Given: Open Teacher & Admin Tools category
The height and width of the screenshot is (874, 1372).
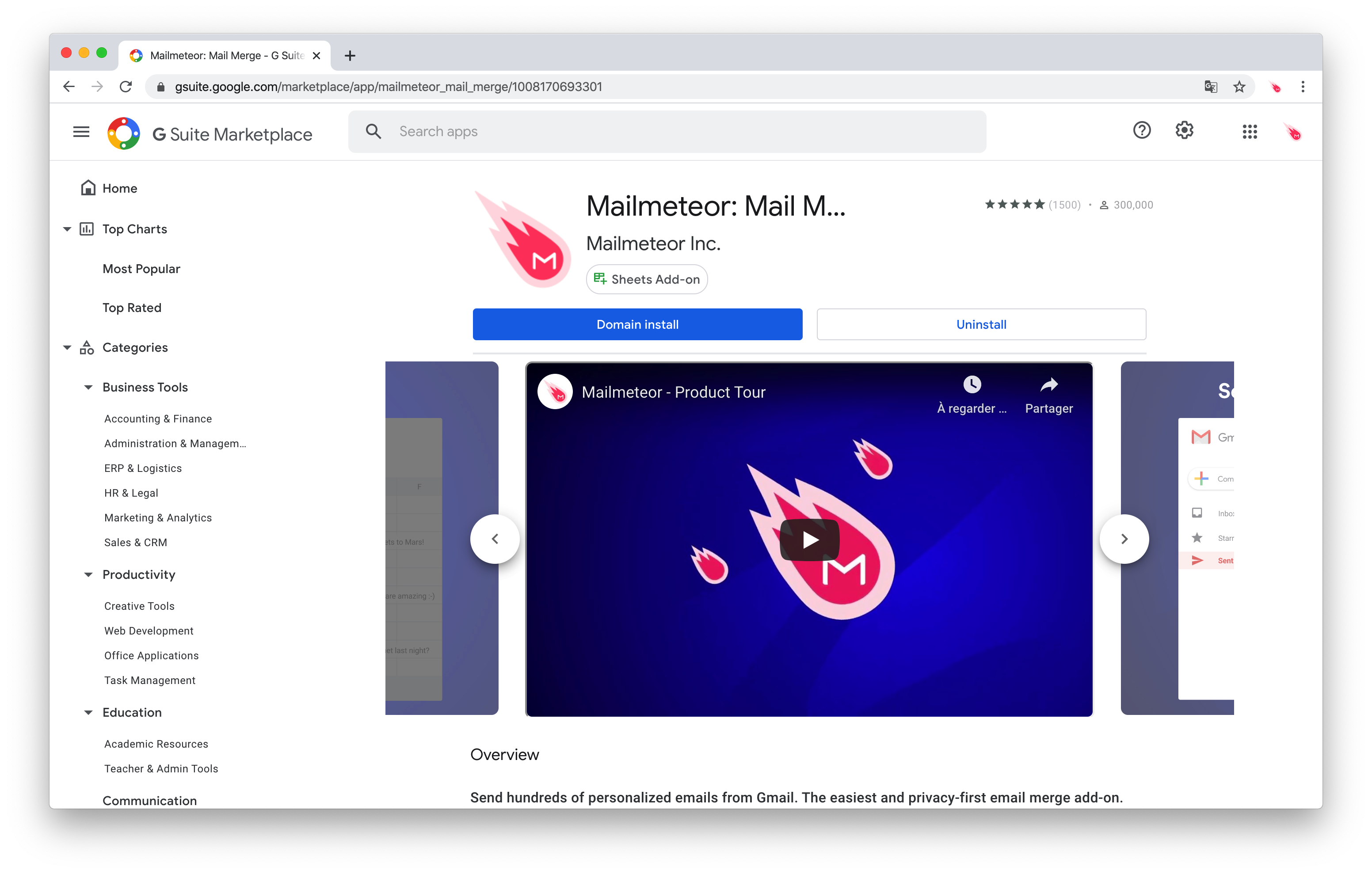Looking at the screenshot, I should [x=161, y=768].
